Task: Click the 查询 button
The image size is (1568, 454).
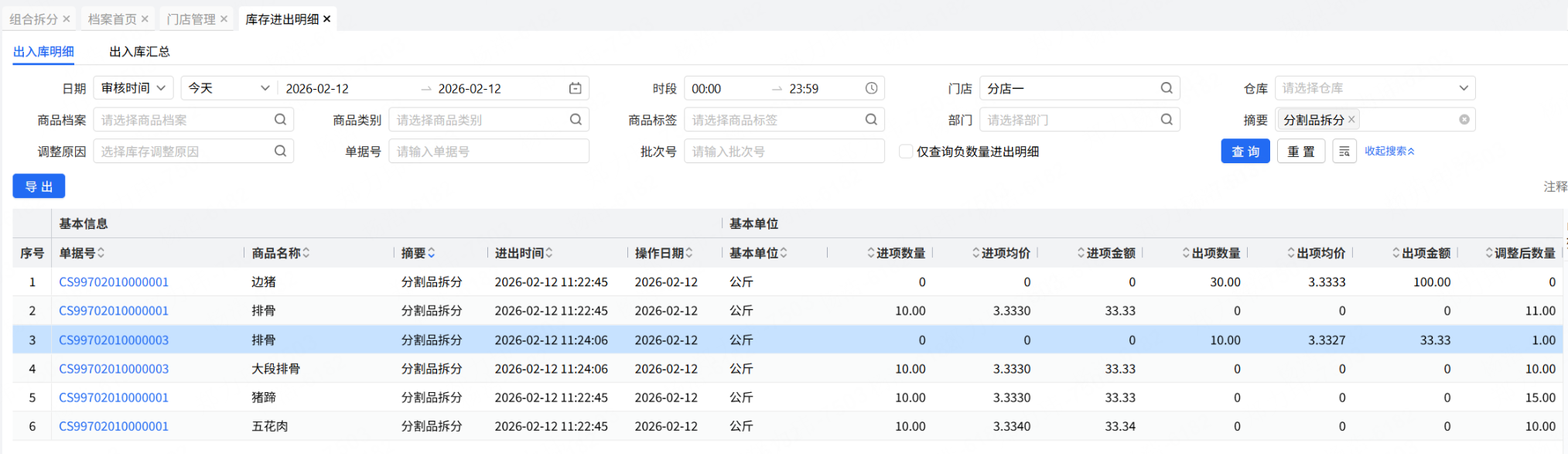Action: click(x=1245, y=152)
